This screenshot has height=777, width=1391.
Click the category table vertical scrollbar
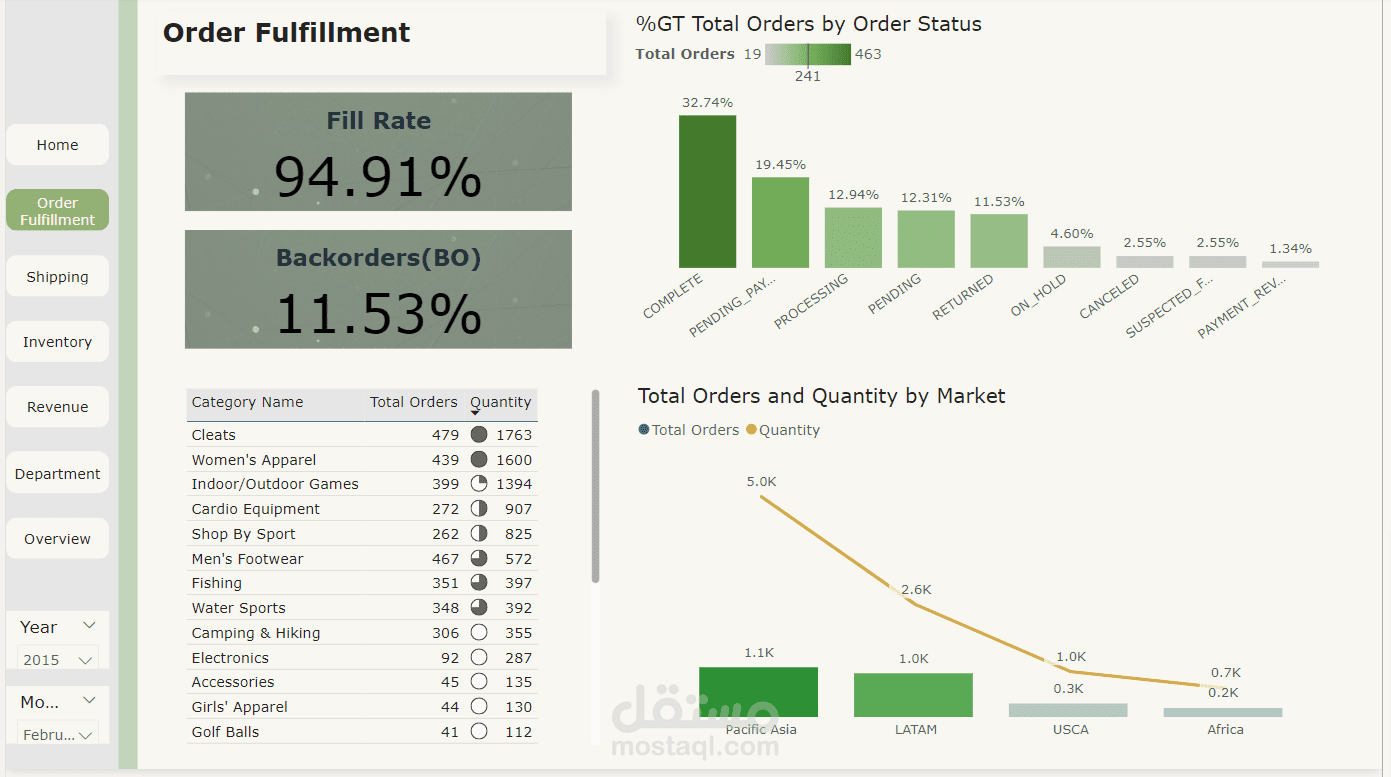[596, 486]
